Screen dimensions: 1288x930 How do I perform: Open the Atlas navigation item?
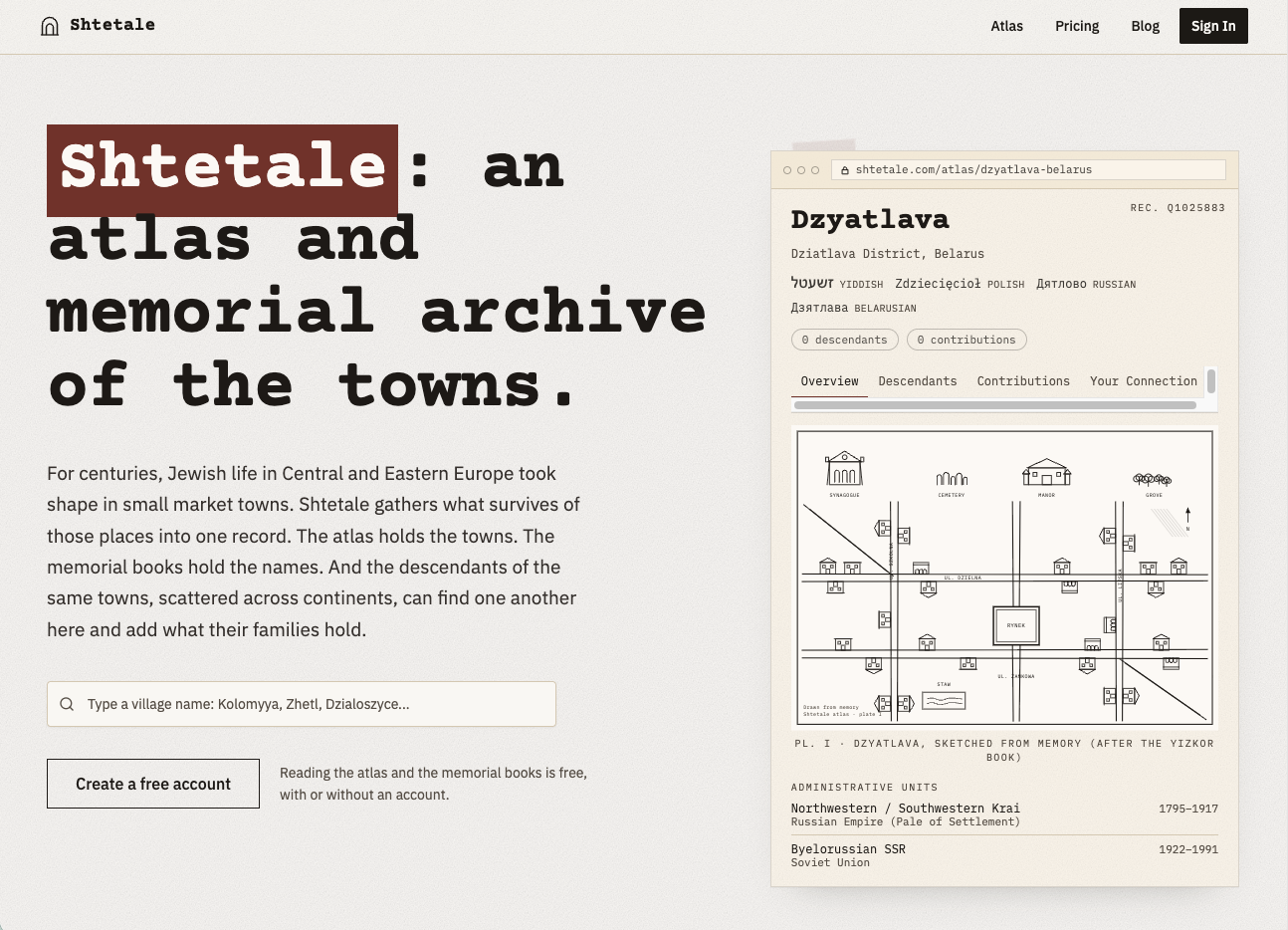(1006, 26)
